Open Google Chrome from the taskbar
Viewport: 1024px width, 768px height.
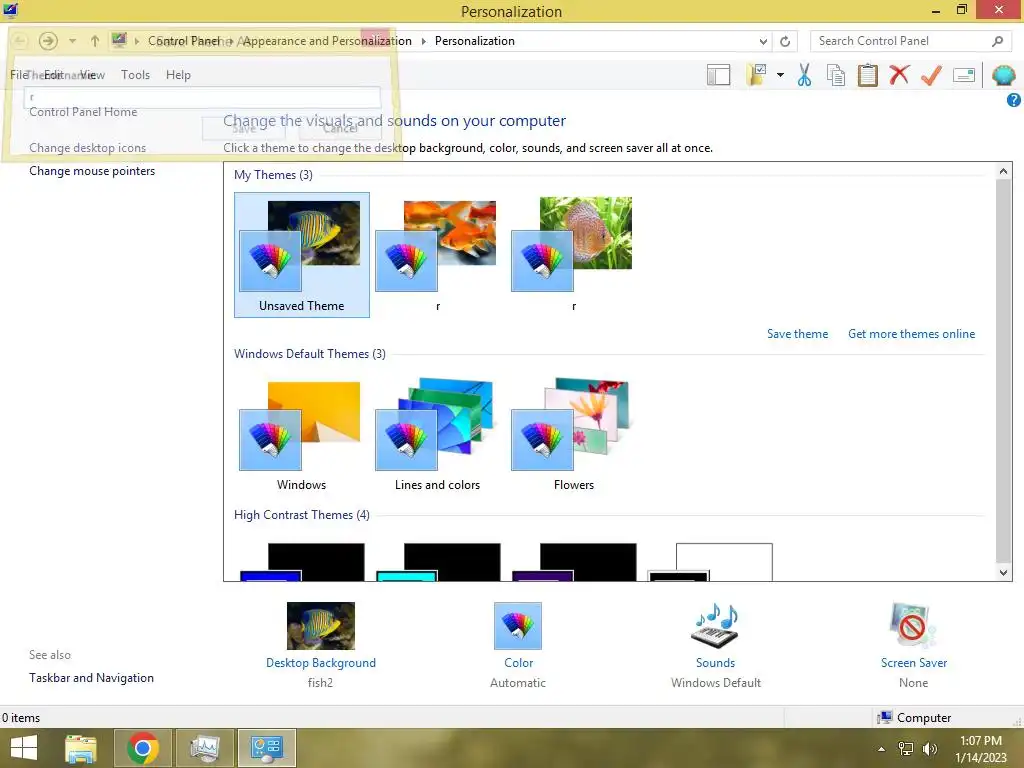142,748
